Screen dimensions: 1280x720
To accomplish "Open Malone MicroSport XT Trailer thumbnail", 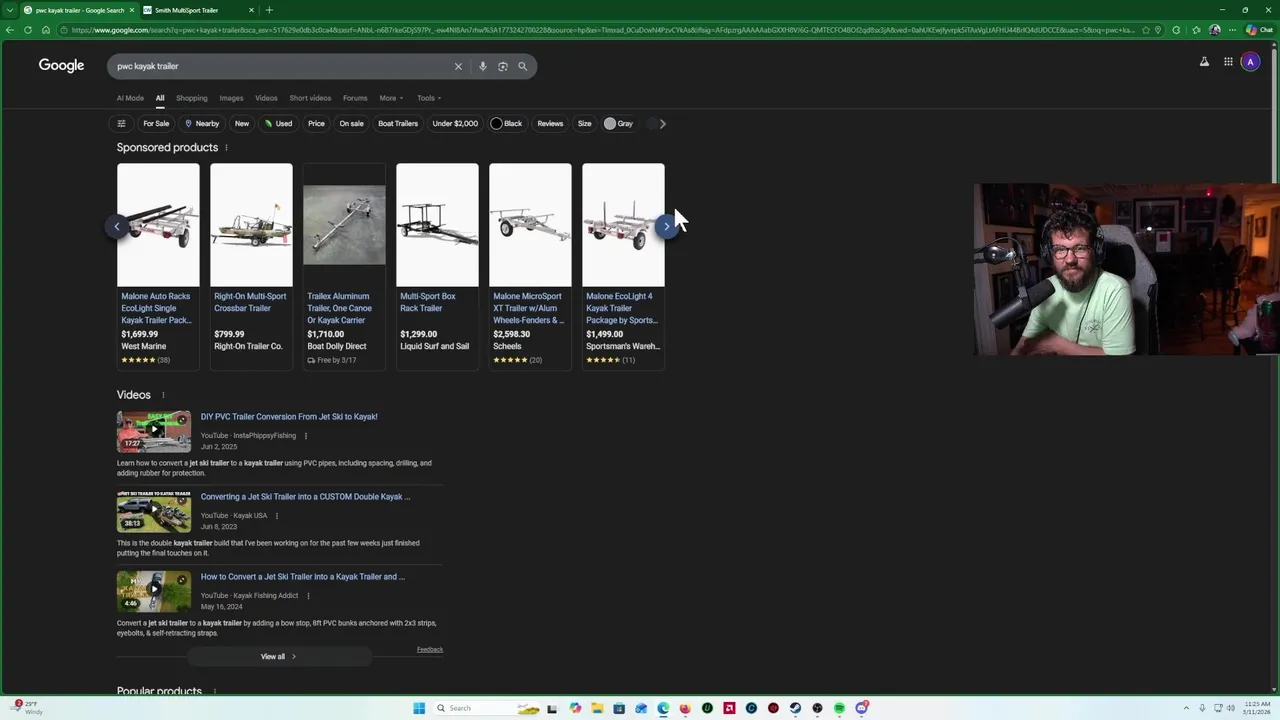I will pos(530,225).
